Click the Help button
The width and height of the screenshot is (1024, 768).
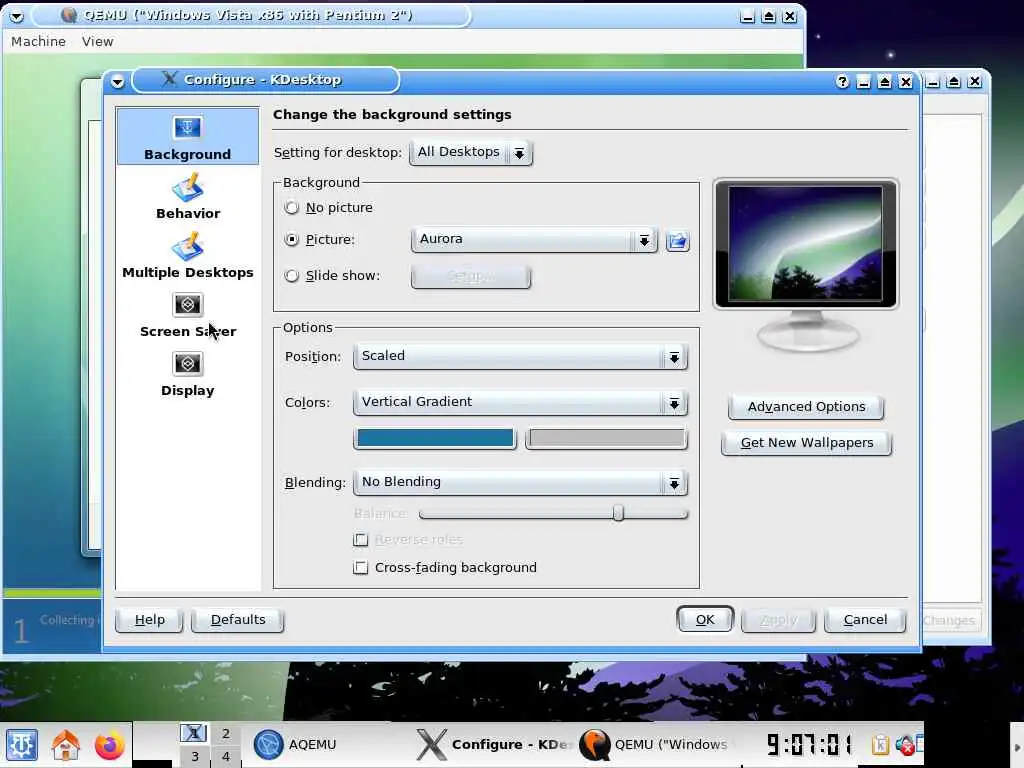pos(150,620)
